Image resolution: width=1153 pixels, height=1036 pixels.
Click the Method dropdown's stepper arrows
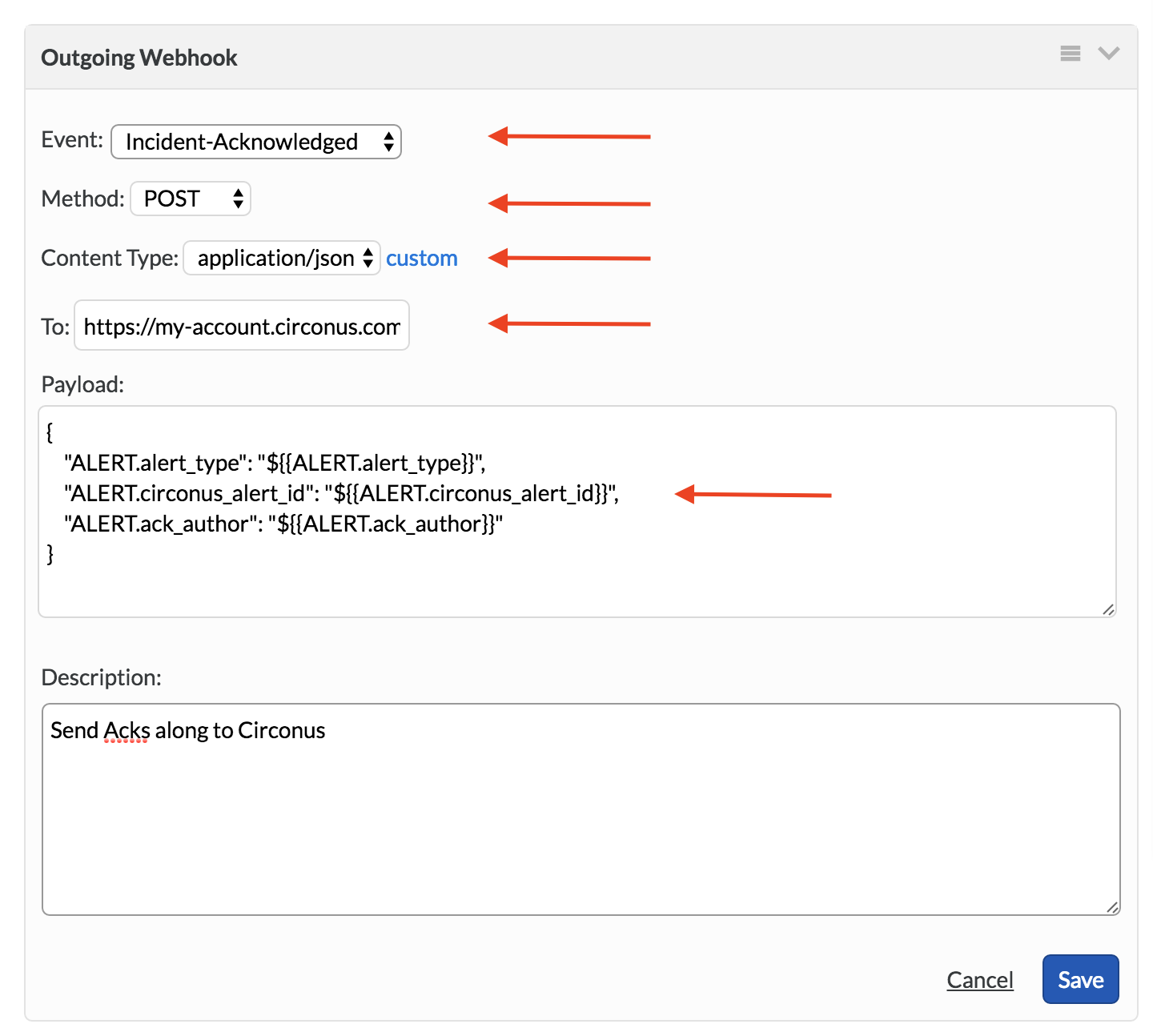[x=238, y=199]
